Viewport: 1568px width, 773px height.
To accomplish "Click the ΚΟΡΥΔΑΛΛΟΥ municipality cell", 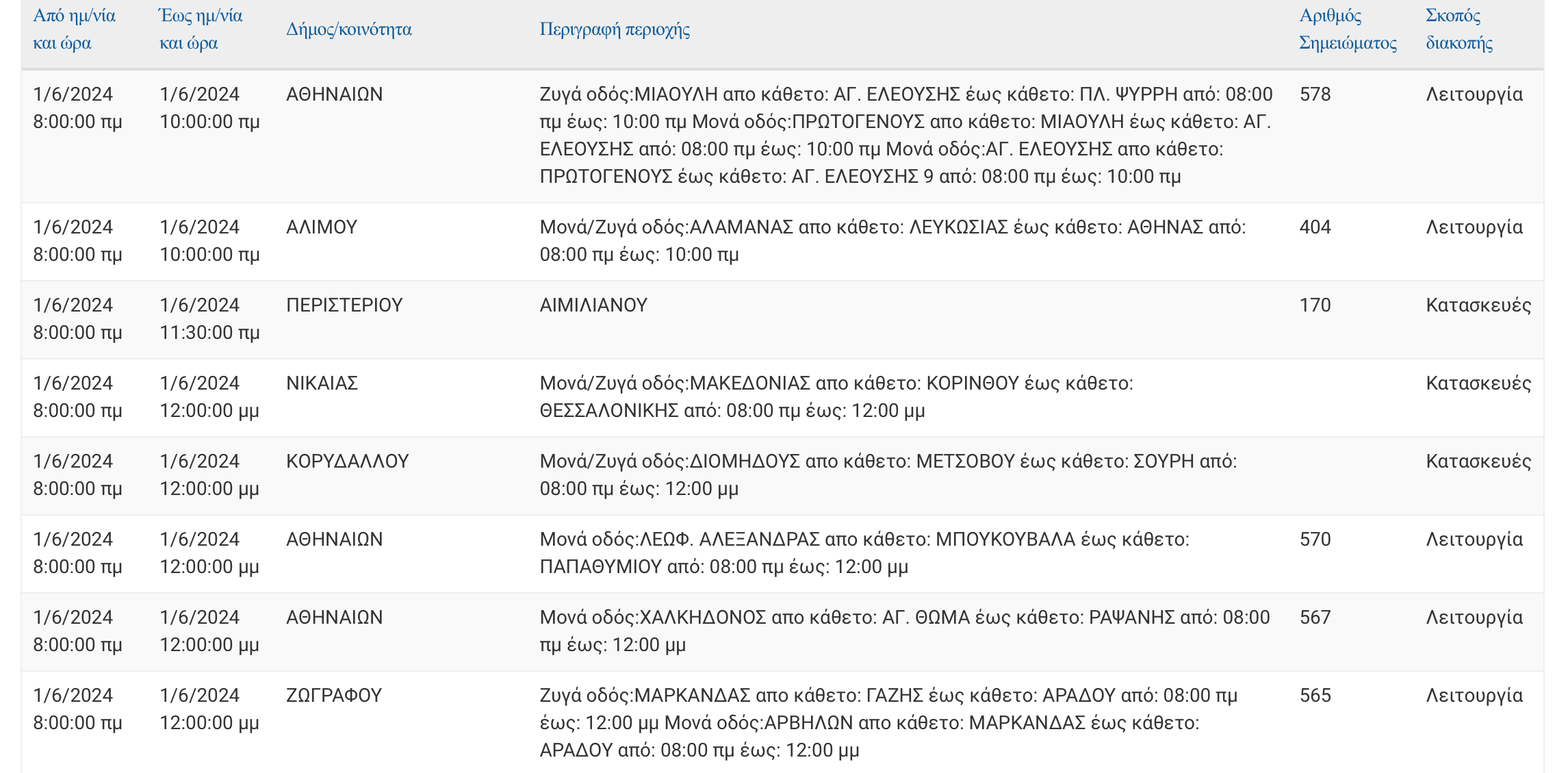I will 347,461.
